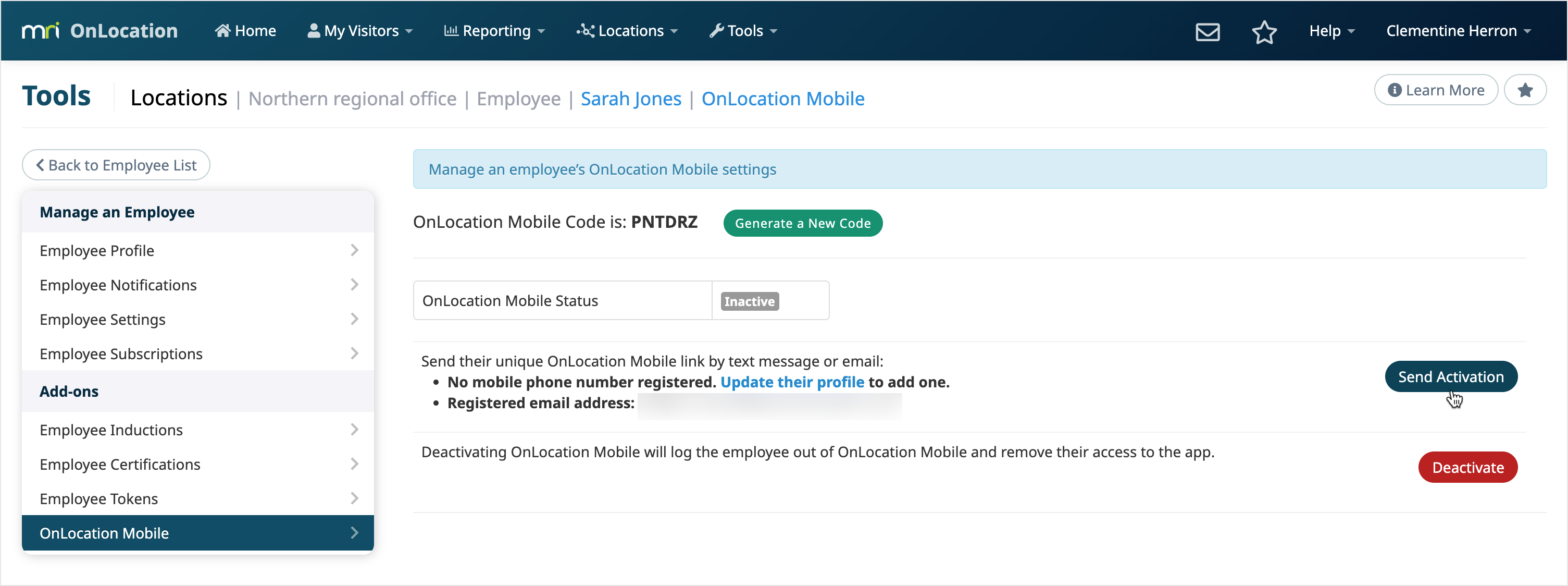Expand the Employee Profile chevron
This screenshot has width=1568, height=586.
[355, 250]
